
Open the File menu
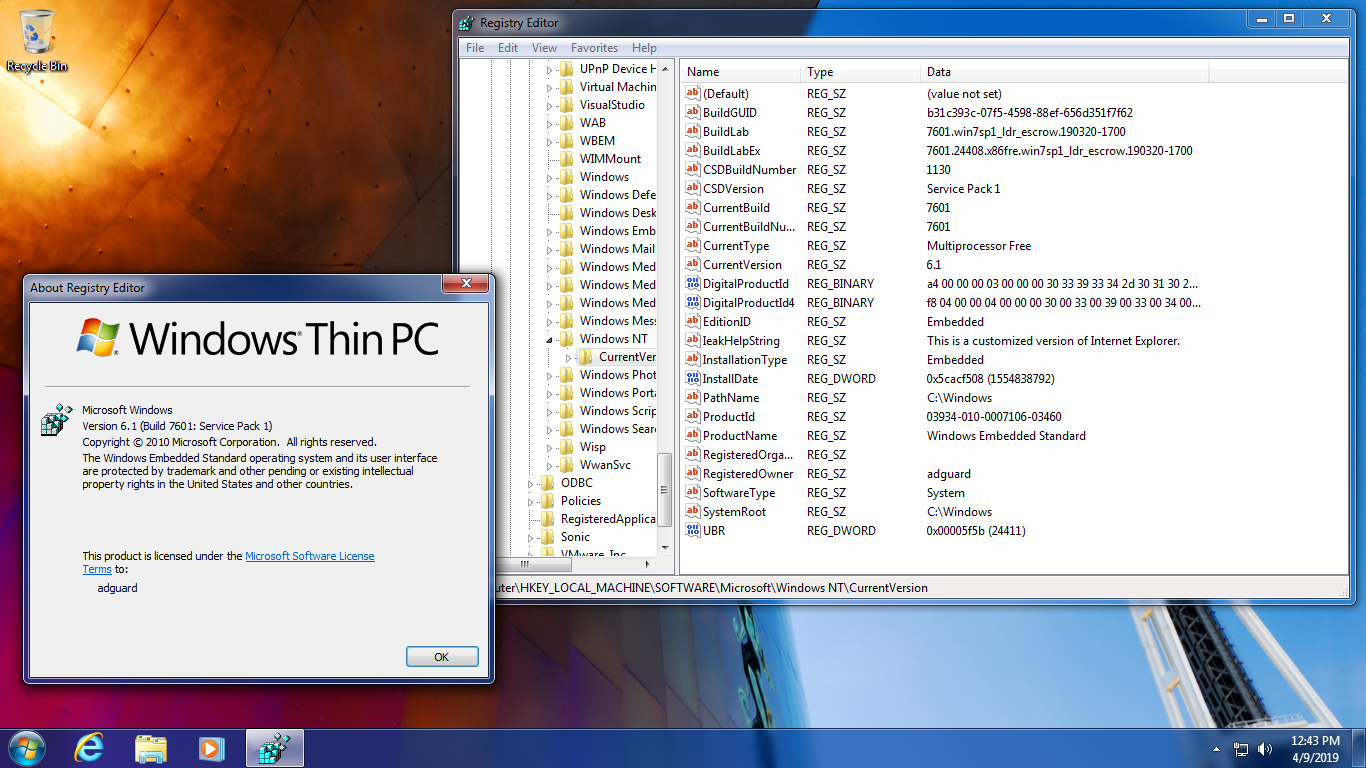tap(475, 48)
